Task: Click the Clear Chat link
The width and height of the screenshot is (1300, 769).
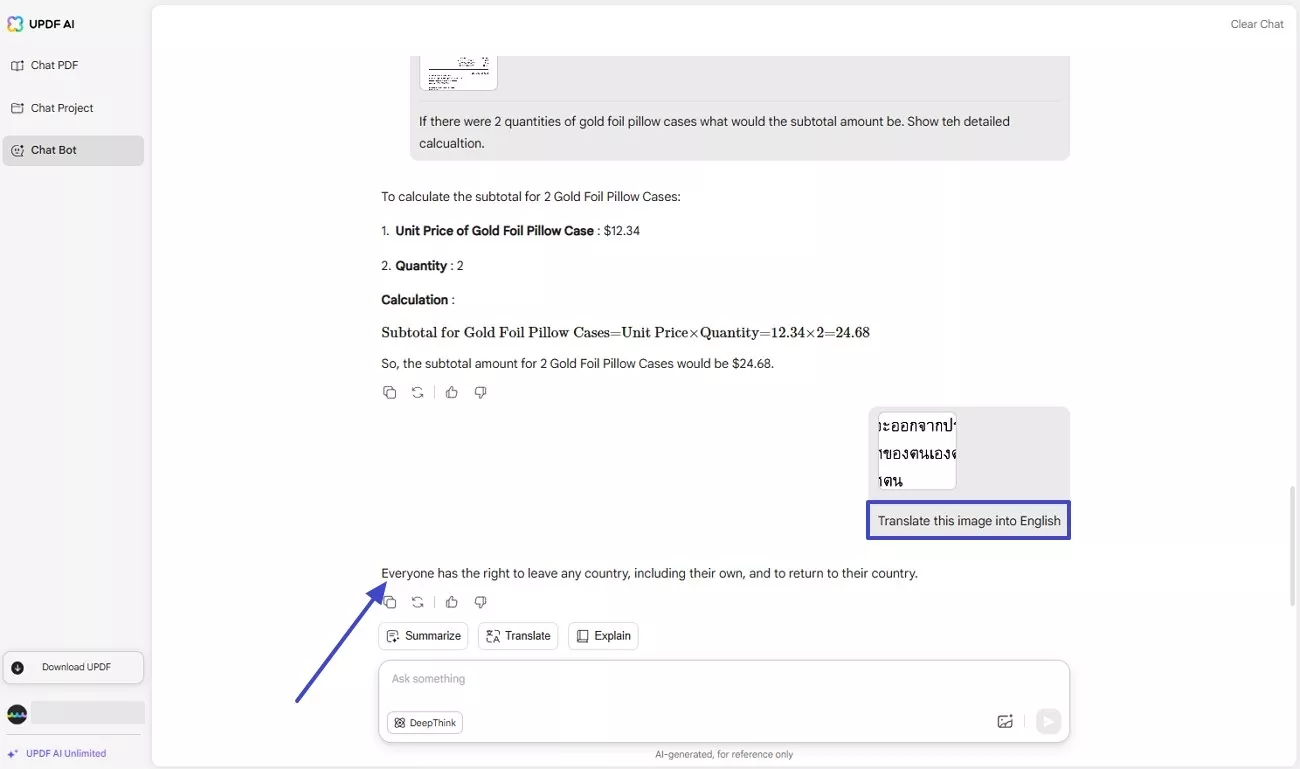Action: point(1257,23)
